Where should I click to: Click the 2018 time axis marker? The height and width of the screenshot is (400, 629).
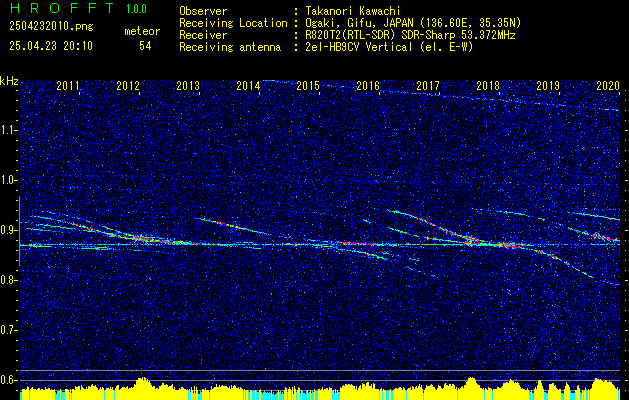click(488, 85)
